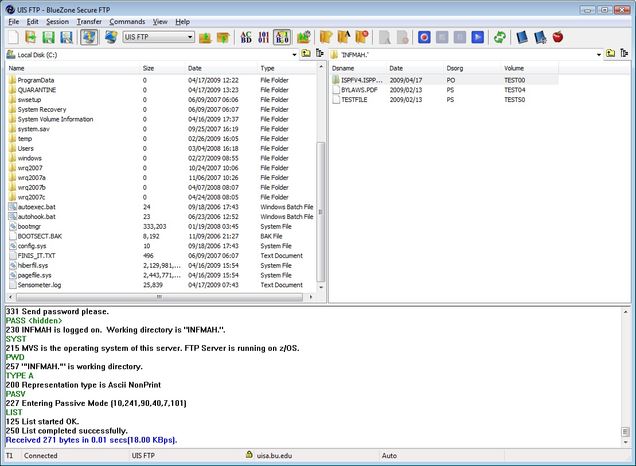The image size is (636, 466).
Task: Open the Help menu
Action: (183, 22)
